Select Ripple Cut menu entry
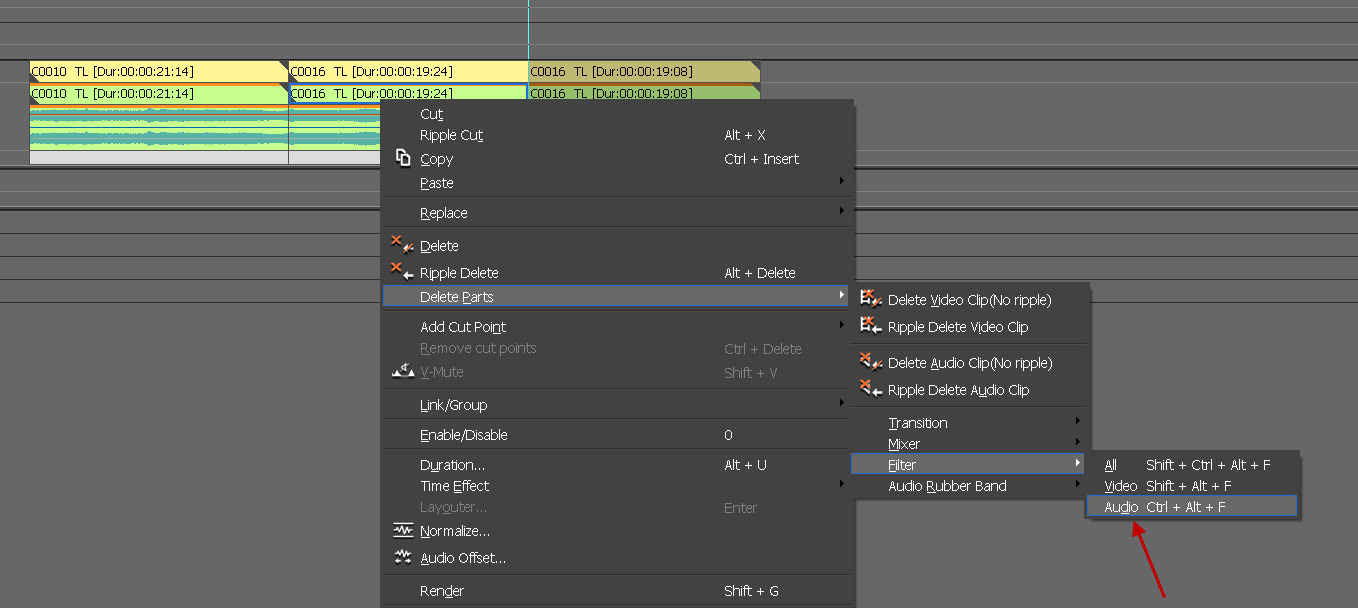The width and height of the screenshot is (1358, 608). pyautogui.click(x=451, y=135)
